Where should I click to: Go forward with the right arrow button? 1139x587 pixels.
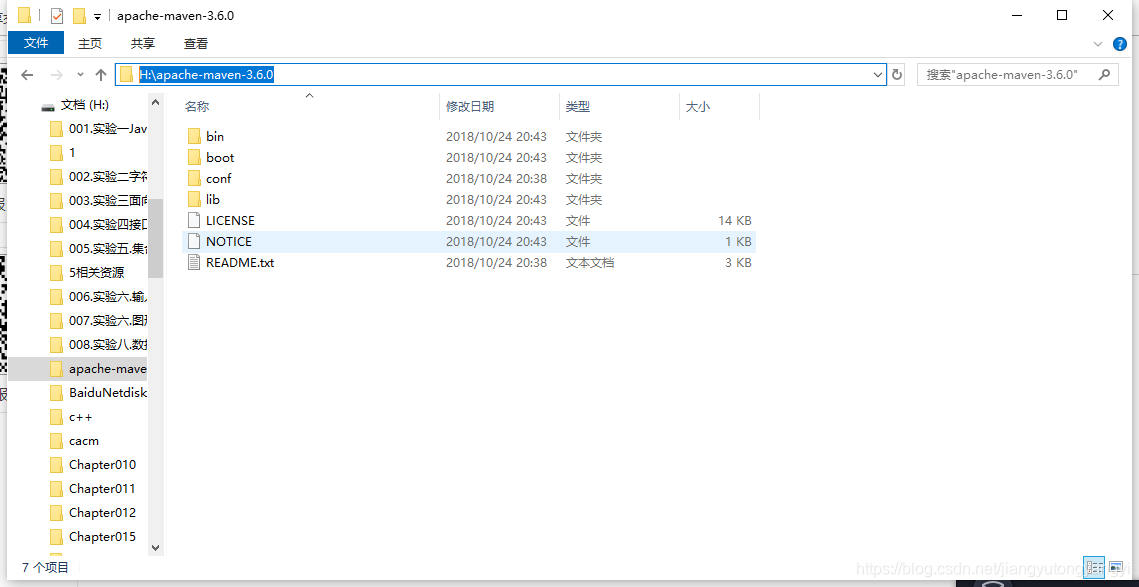click(x=57, y=74)
